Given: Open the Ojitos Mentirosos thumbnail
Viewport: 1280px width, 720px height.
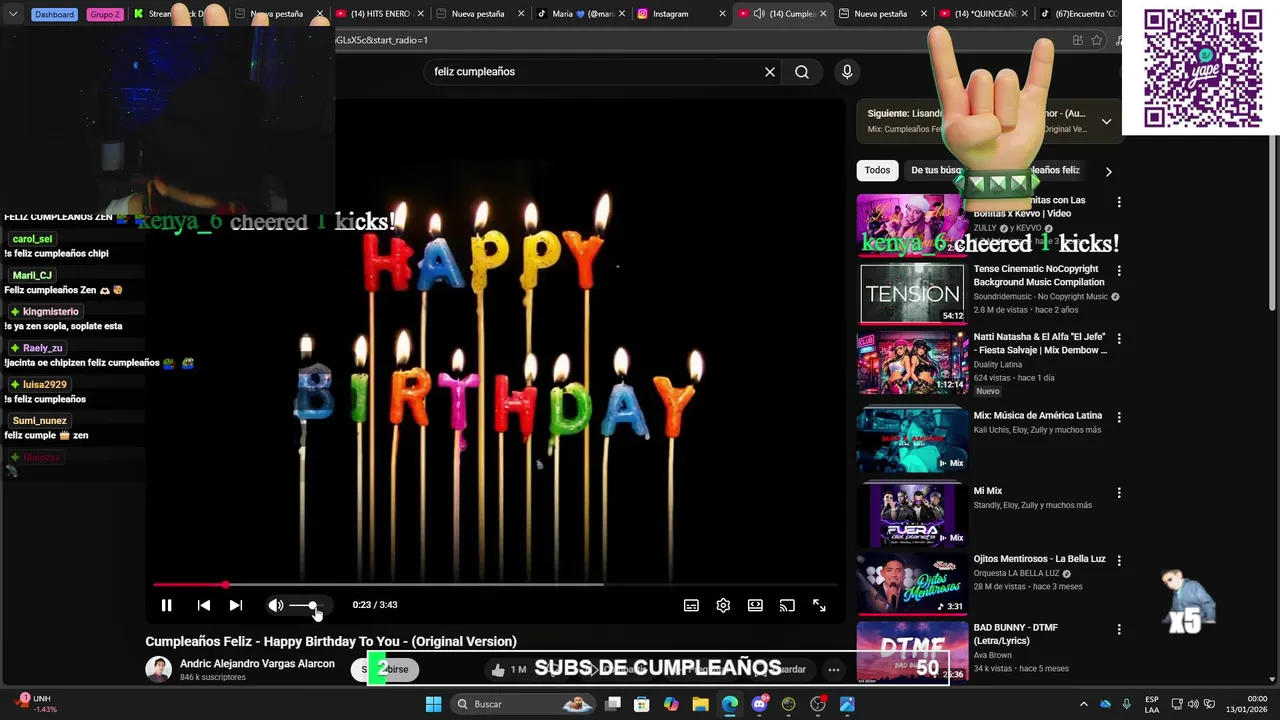Looking at the screenshot, I should coord(912,583).
